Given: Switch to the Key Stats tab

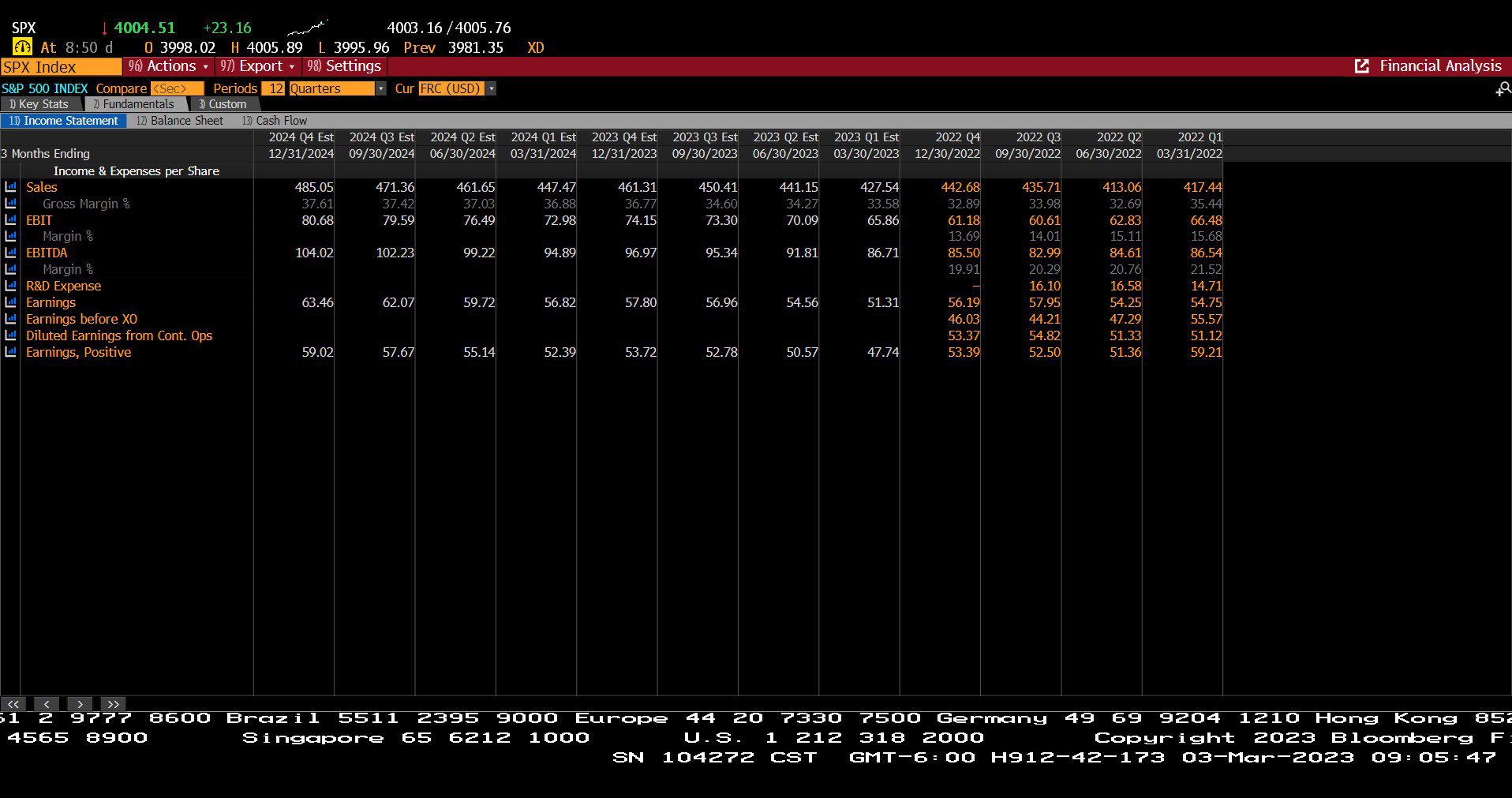Looking at the screenshot, I should pos(39,104).
